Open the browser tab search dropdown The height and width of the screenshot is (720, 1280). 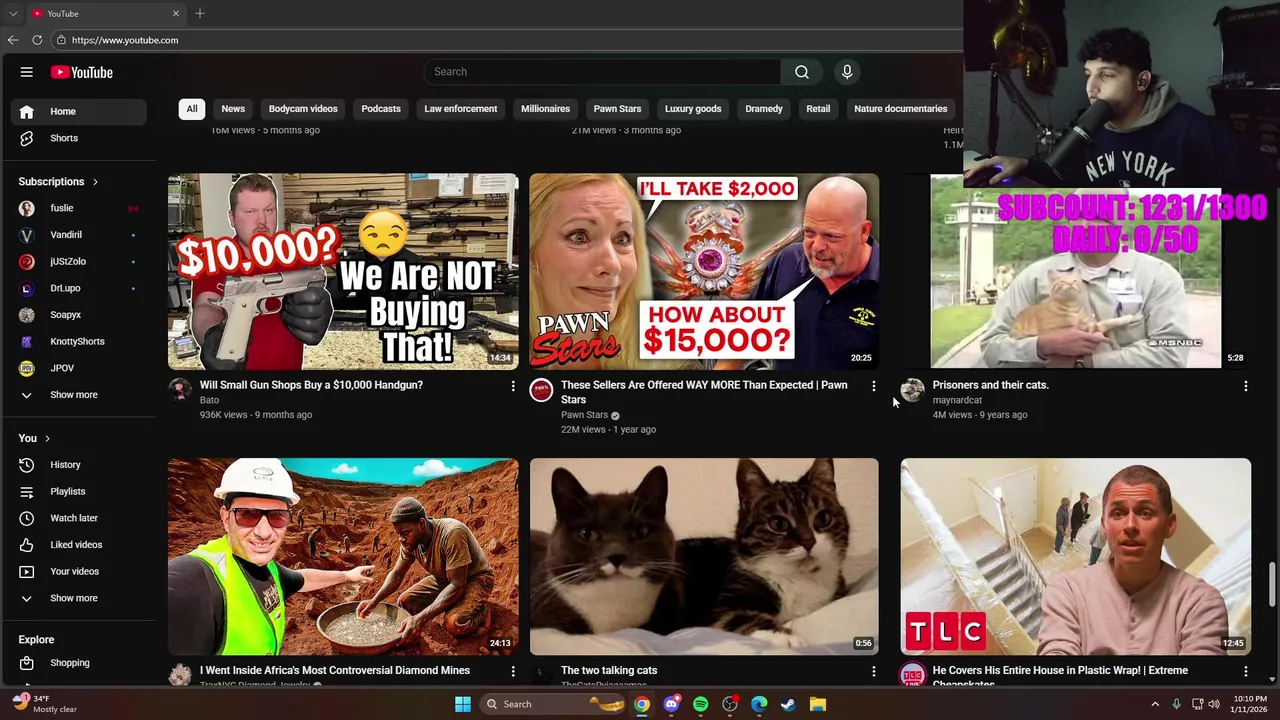[x=13, y=13]
